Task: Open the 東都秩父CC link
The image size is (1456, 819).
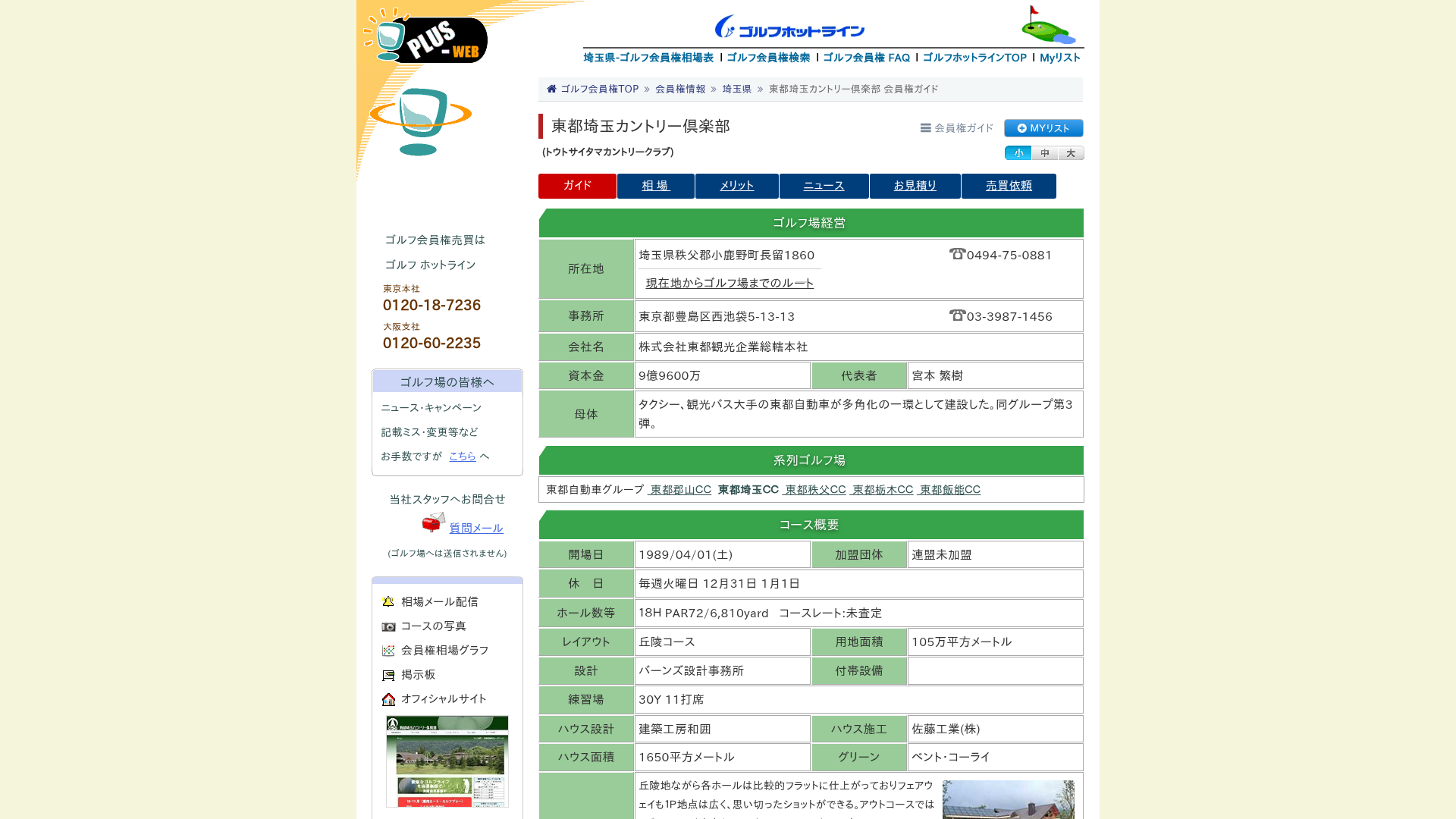Action: 815,490
